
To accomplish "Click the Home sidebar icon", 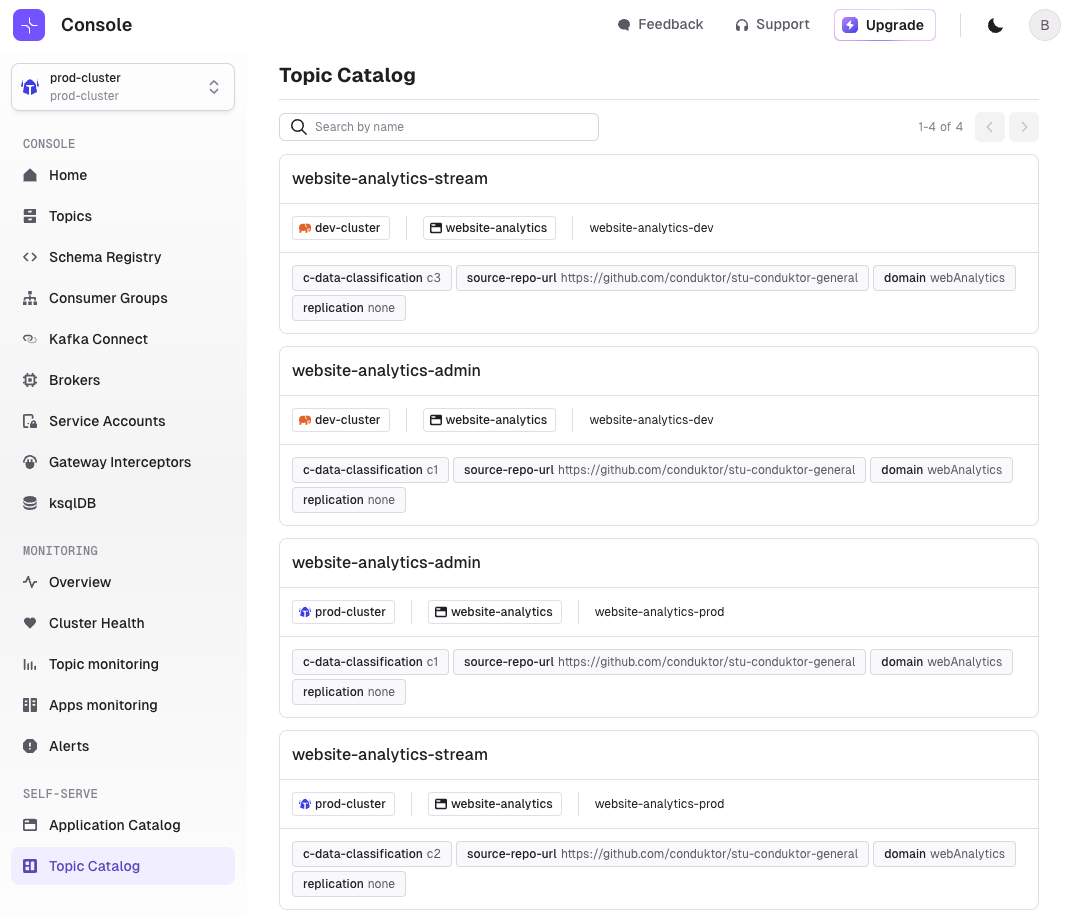I will pos(30,175).
